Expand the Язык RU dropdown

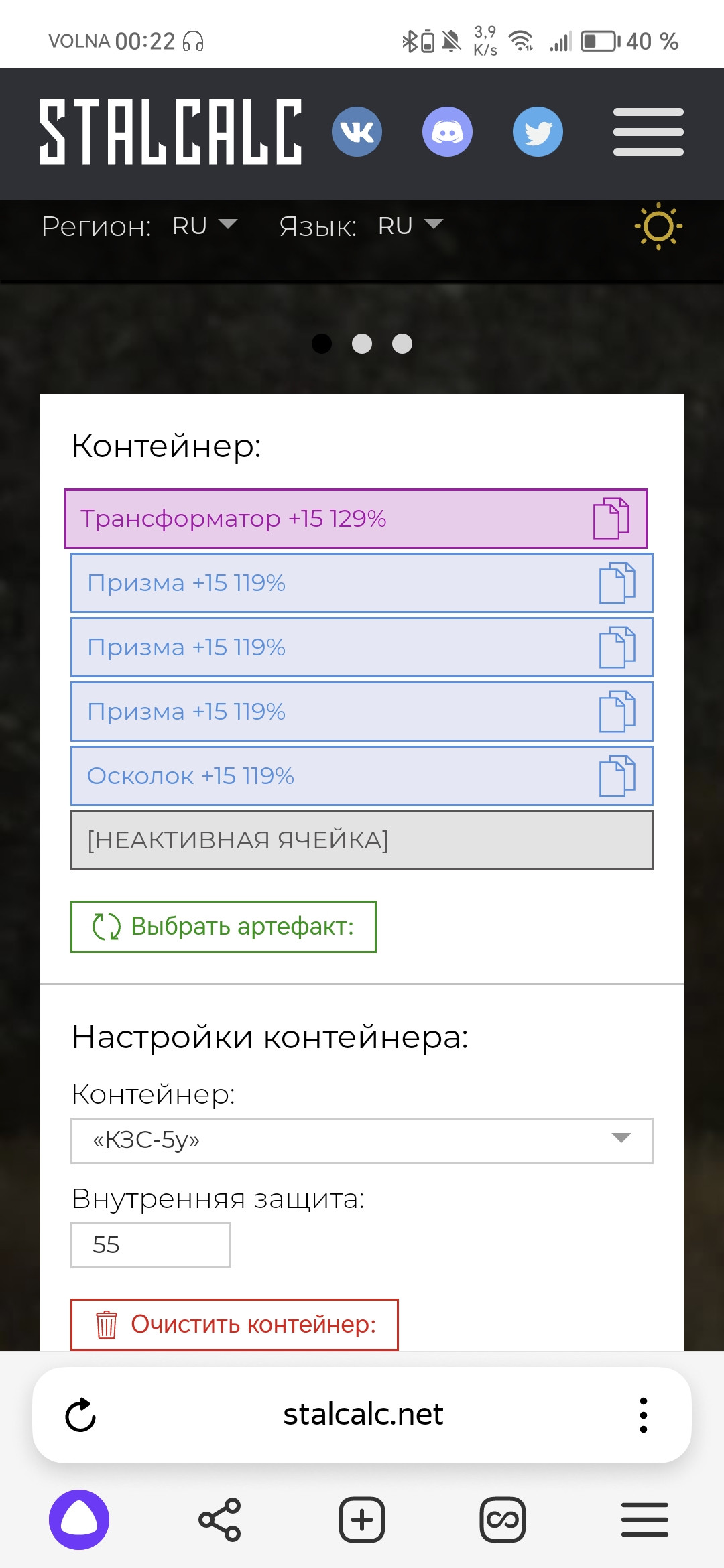(411, 226)
